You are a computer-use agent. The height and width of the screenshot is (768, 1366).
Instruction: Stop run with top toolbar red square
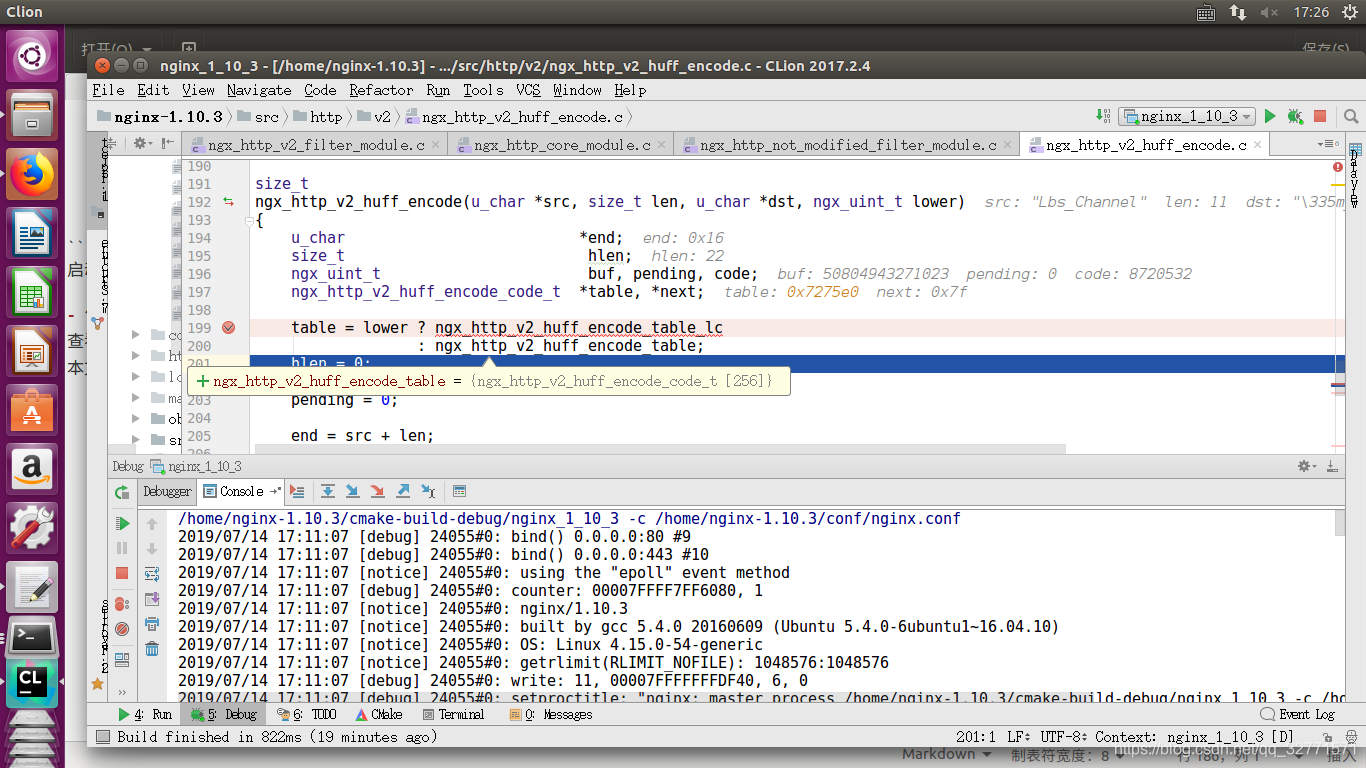[x=1320, y=117]
